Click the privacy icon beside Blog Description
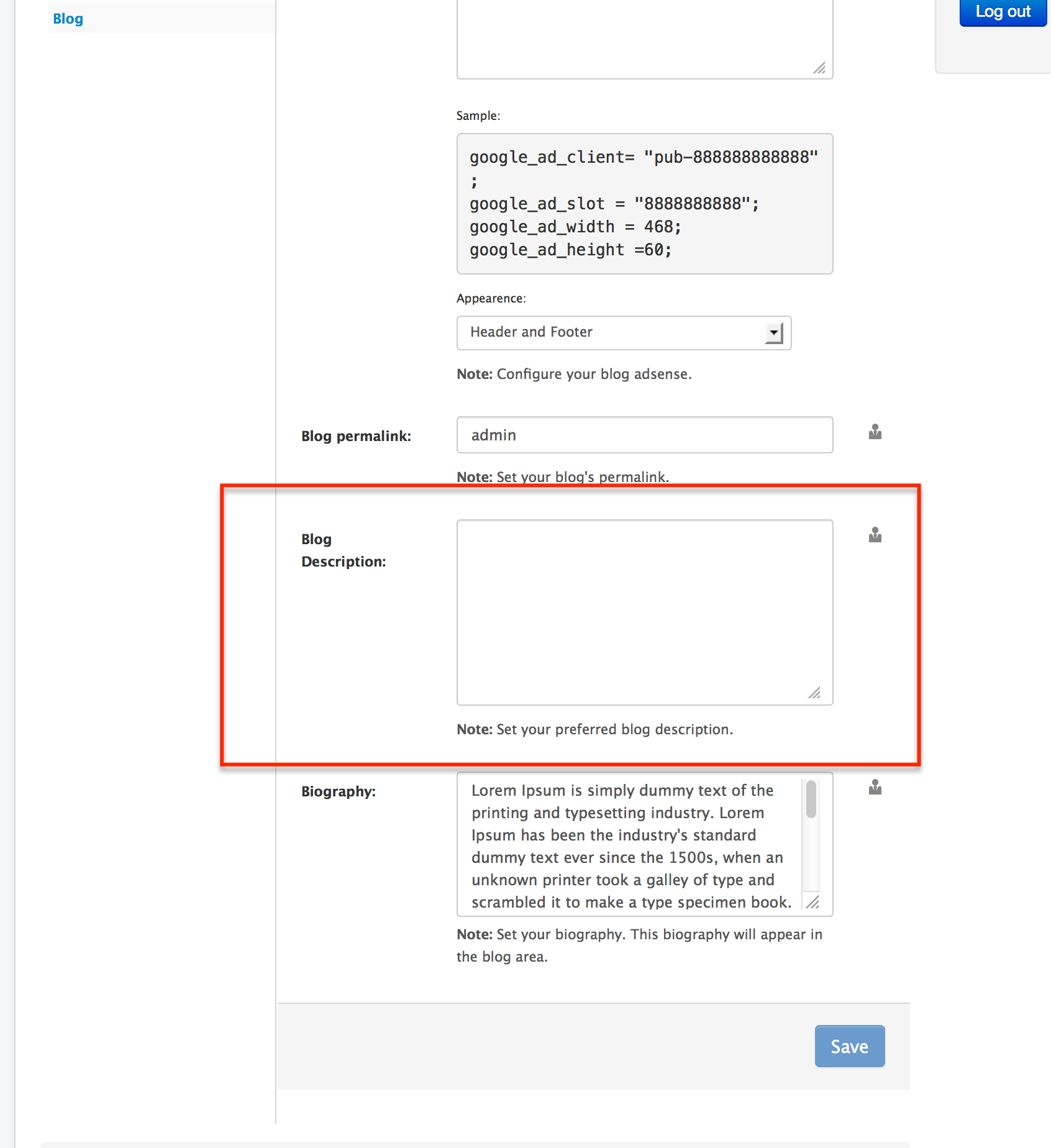Image resolution: width=1051 pixels, height=1148 pixels. click(x=875, y=535)
